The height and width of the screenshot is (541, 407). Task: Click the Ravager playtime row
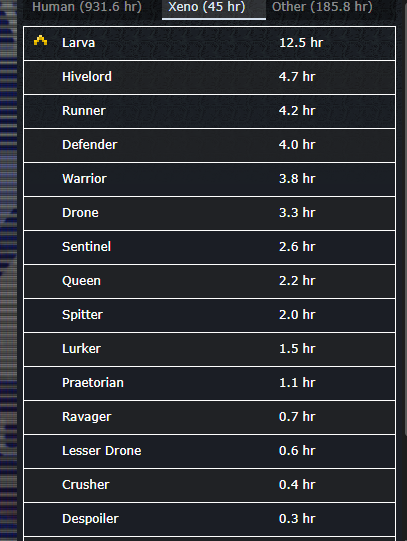209,417
